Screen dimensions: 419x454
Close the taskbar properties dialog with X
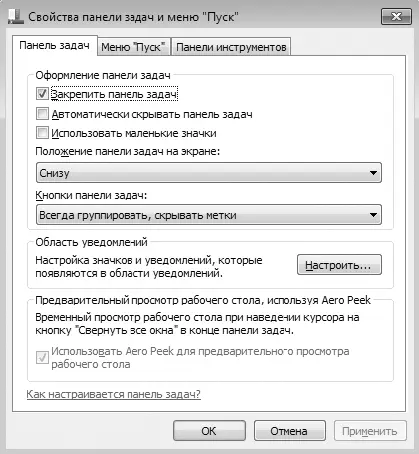[396, 16]
